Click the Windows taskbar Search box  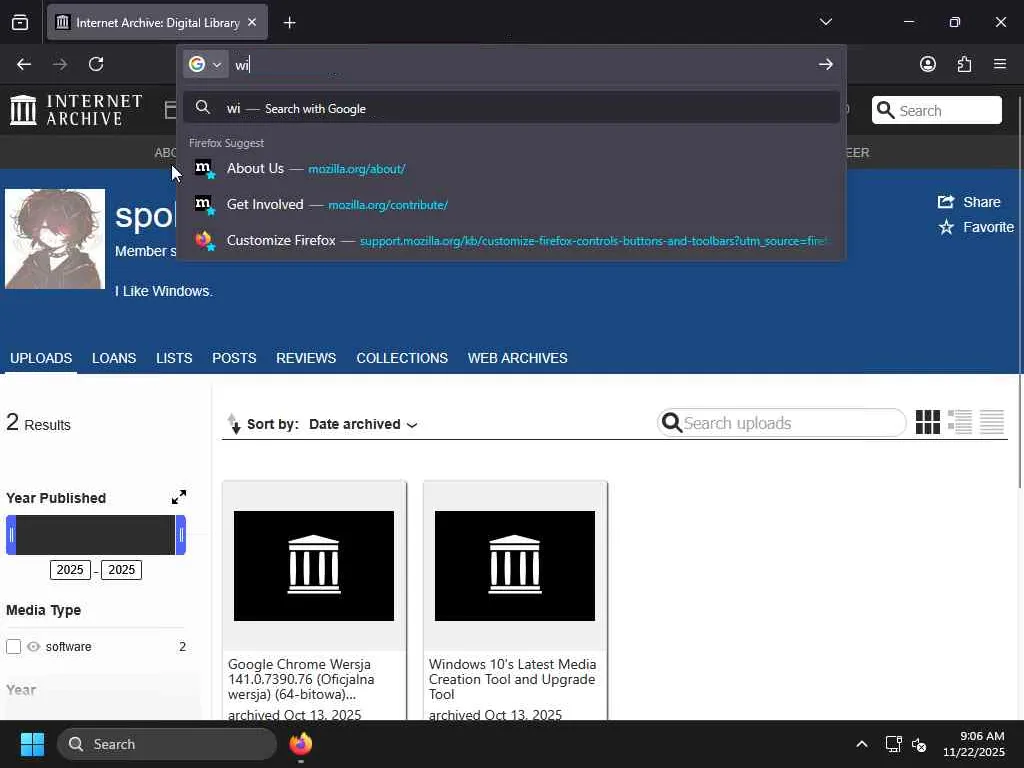(x=167, y=744)
